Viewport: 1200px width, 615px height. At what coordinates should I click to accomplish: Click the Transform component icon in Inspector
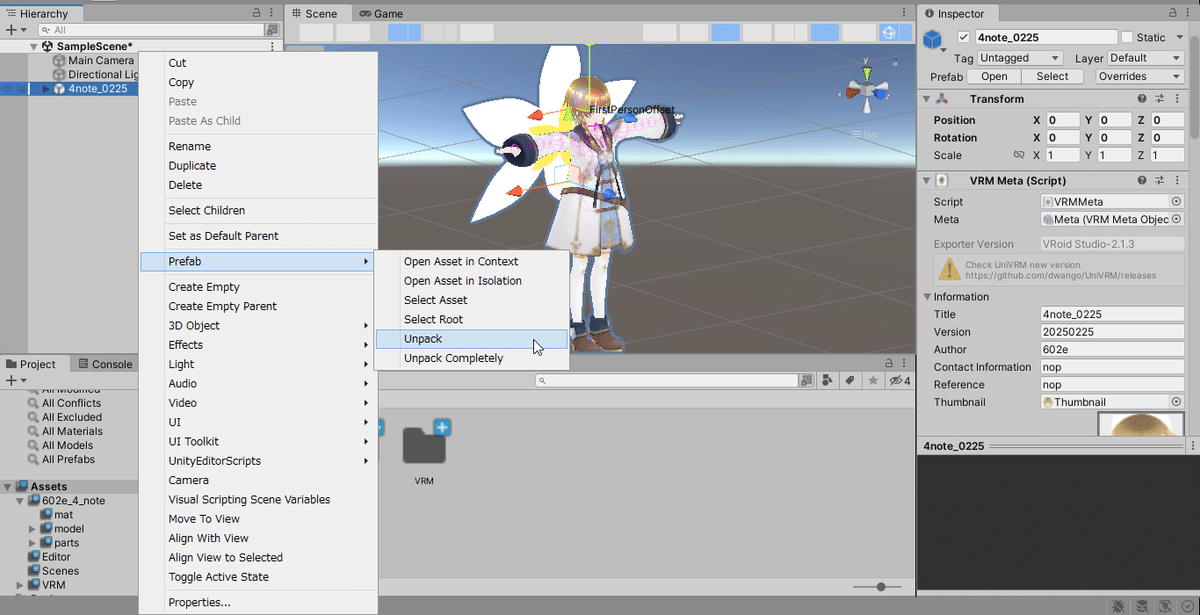click(x=942, y=97)
